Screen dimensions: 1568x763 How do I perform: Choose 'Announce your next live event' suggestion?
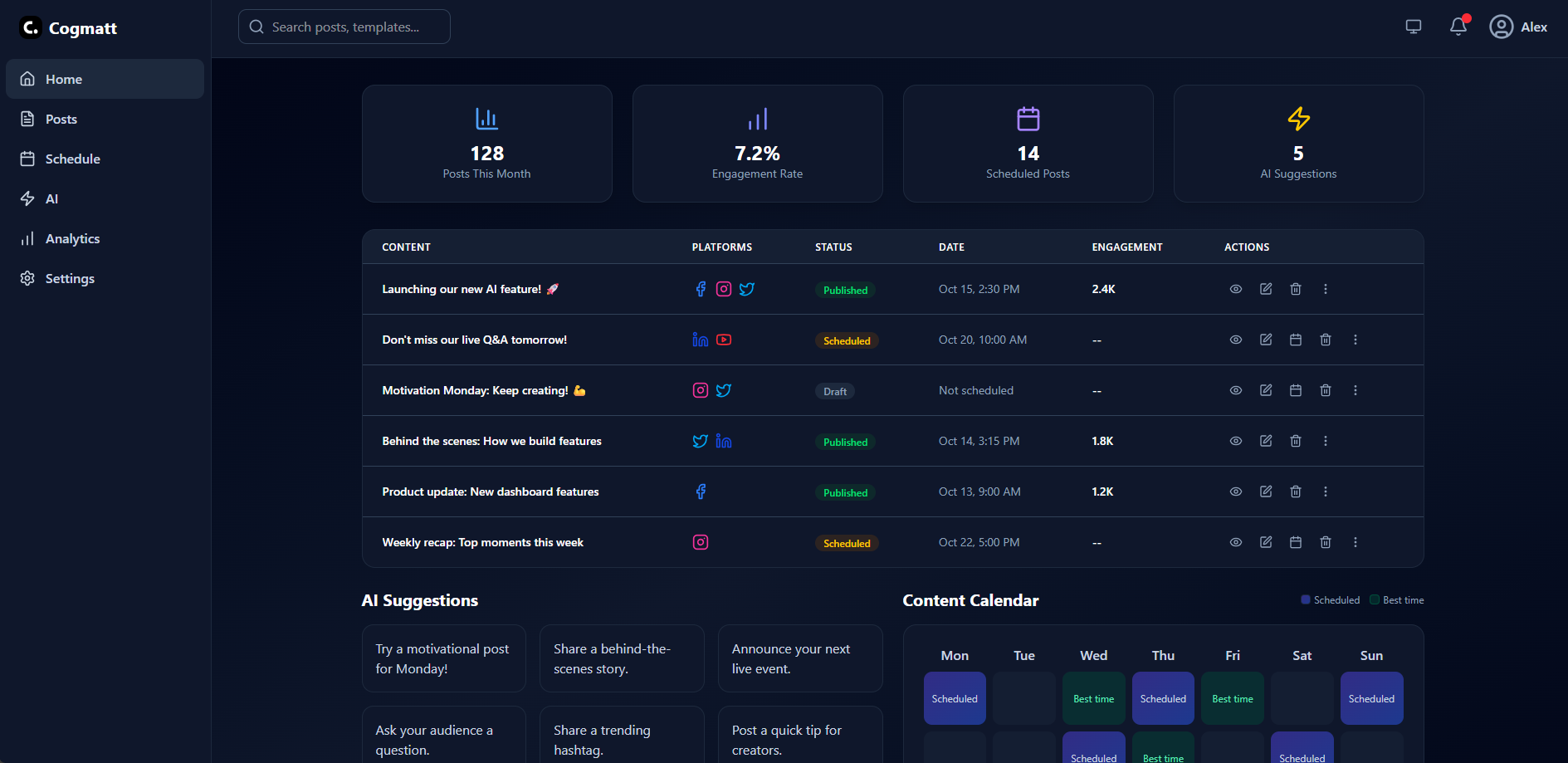799,658
